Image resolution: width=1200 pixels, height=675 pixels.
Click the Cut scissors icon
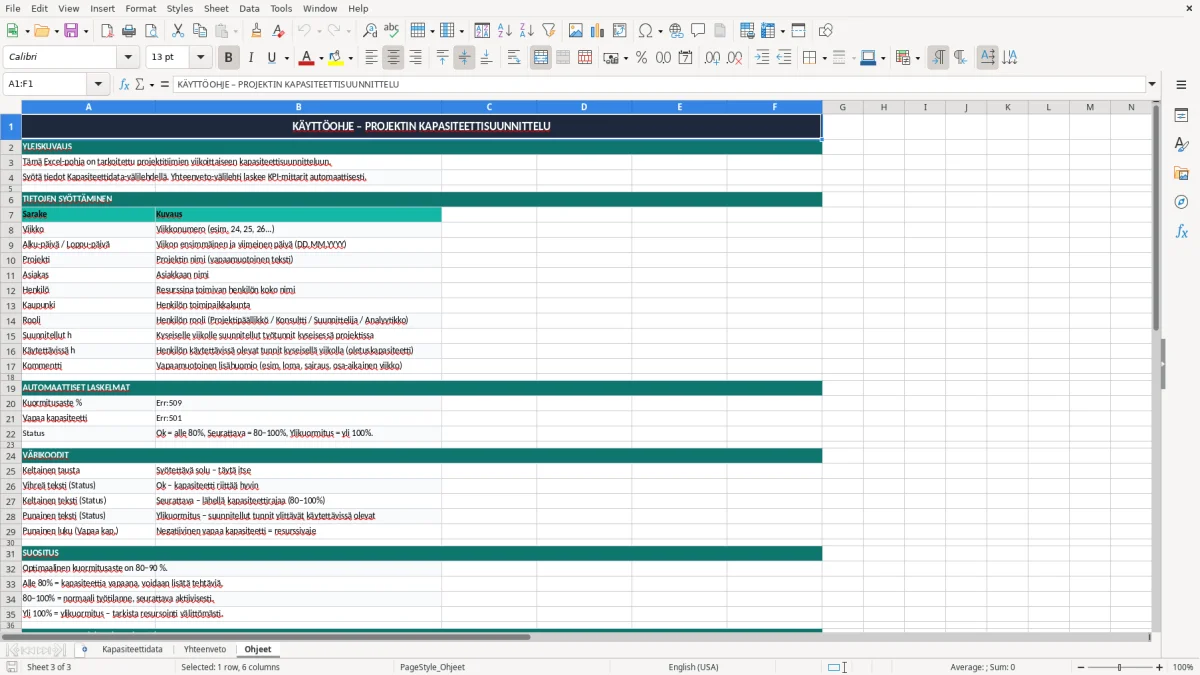click(x=177, y=31)
